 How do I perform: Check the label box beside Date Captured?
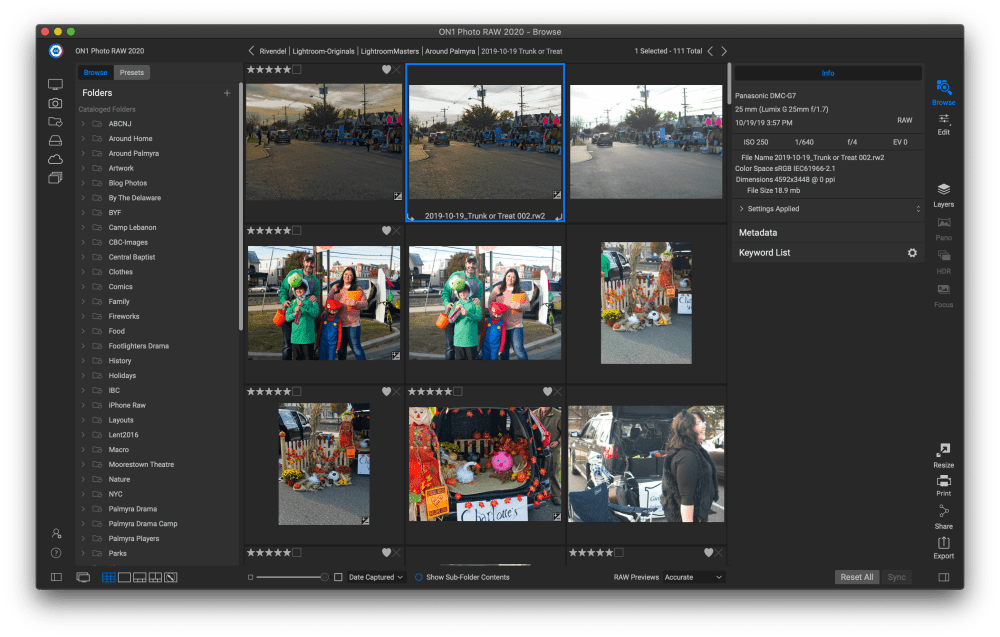coord(338,577)
